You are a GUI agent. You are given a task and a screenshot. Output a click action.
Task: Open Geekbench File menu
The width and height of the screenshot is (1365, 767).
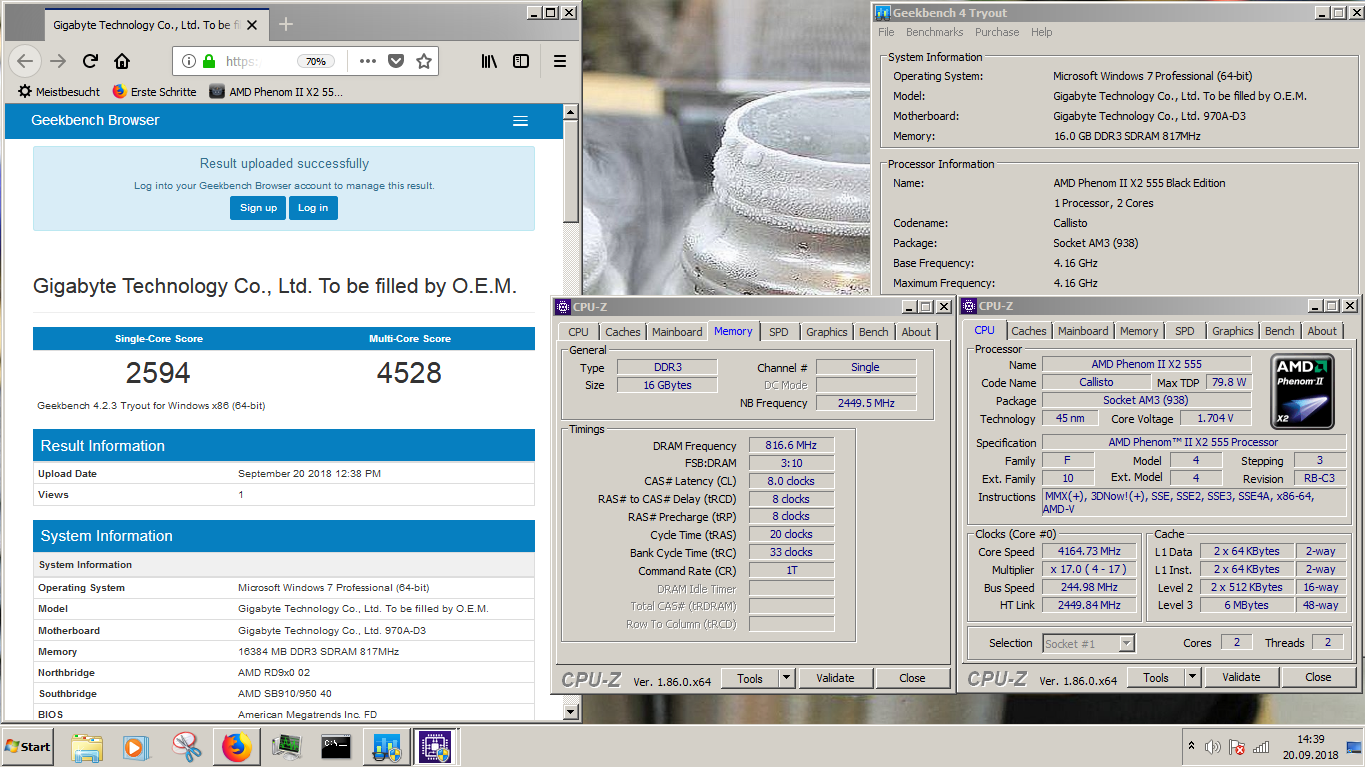[x=886, y=32]
